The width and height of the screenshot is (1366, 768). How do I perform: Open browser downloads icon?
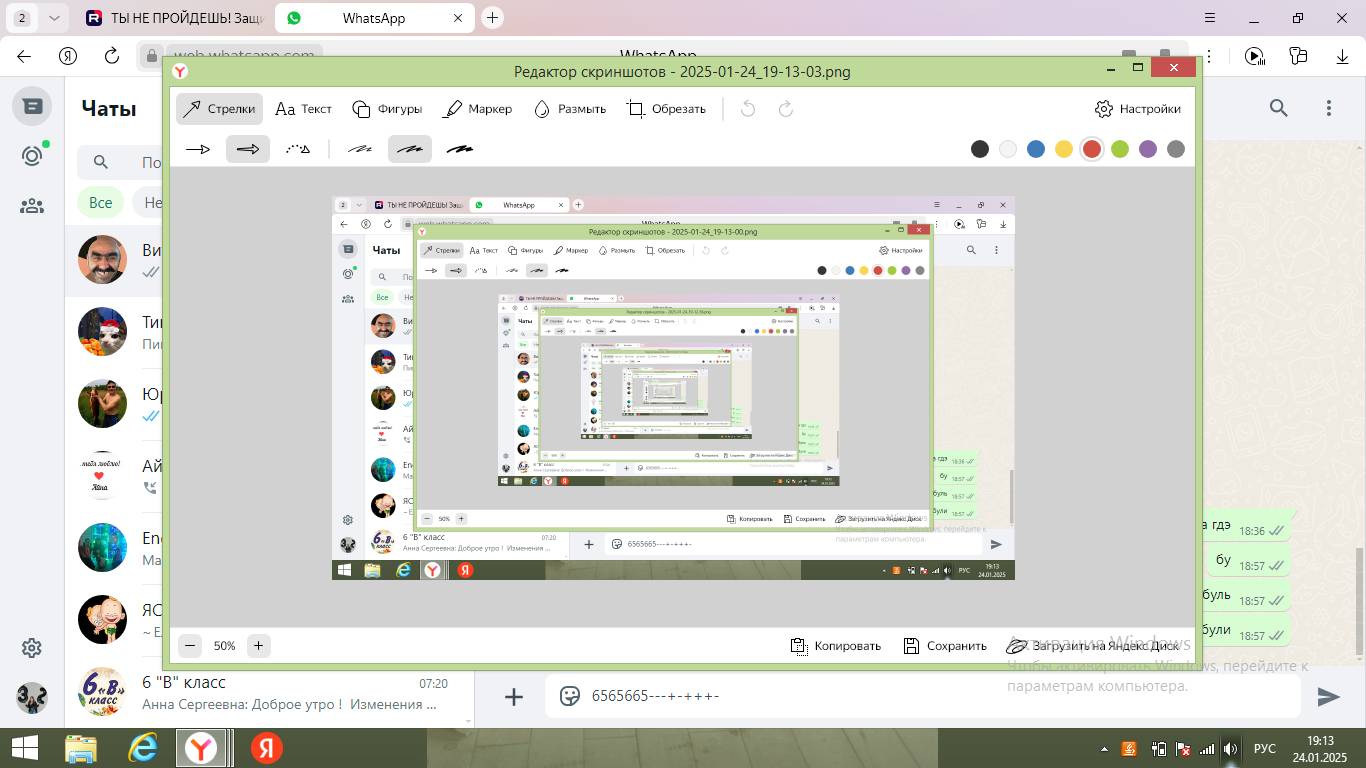click(1342, 56)
